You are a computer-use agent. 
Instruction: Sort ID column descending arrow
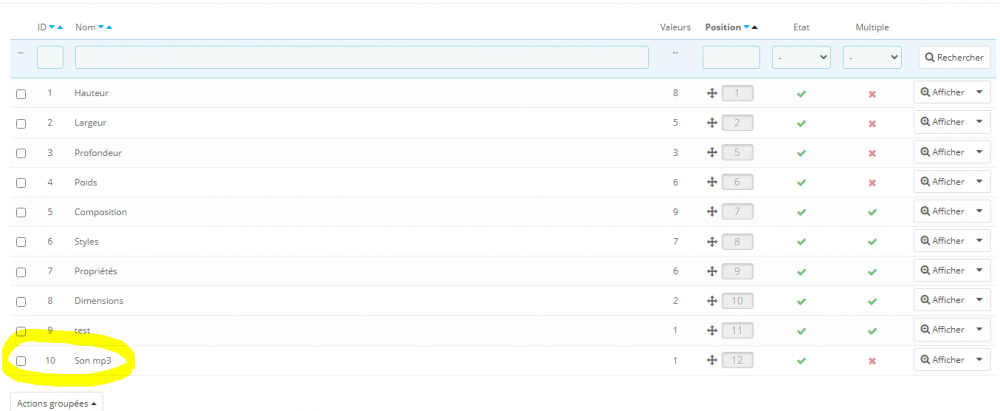[x=52, y=27]
